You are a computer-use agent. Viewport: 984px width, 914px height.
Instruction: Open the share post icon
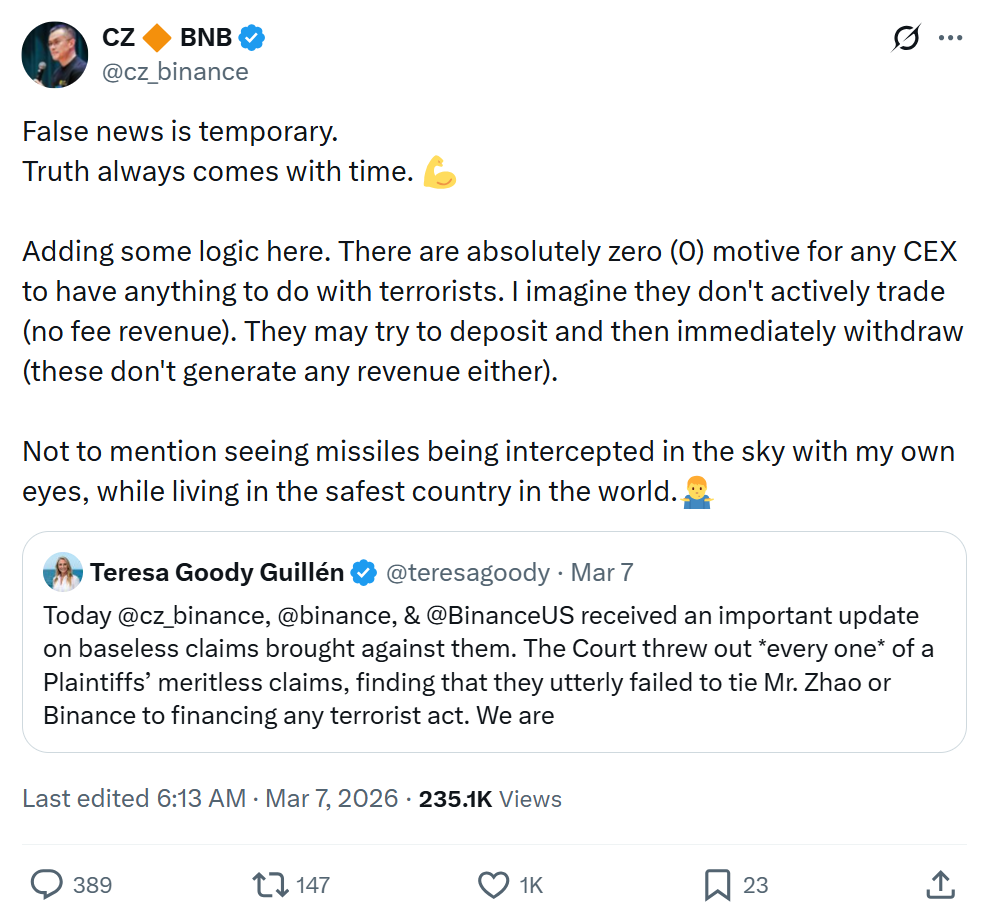[x=939, y=884]
